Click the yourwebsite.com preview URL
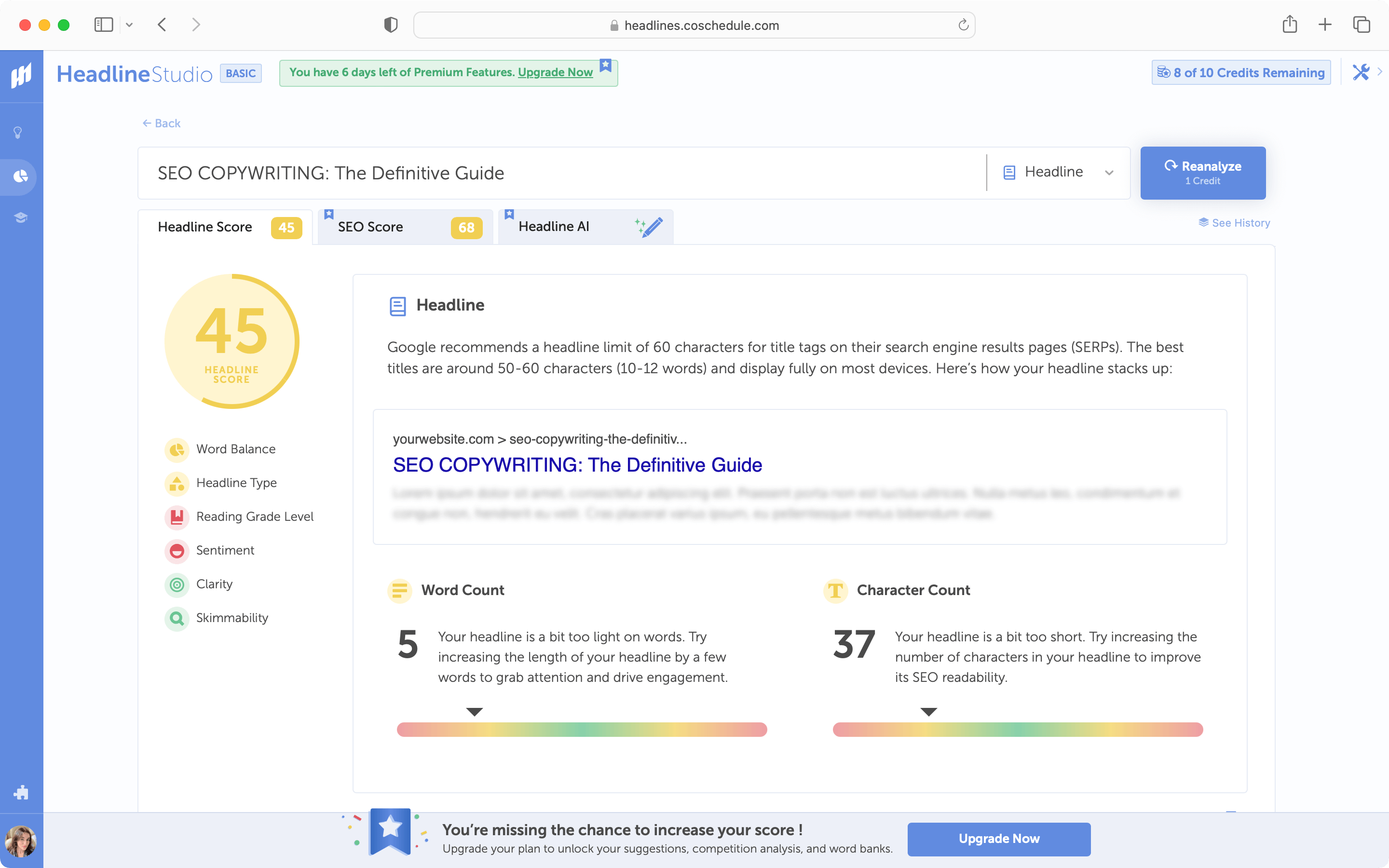 click(540, 439)
